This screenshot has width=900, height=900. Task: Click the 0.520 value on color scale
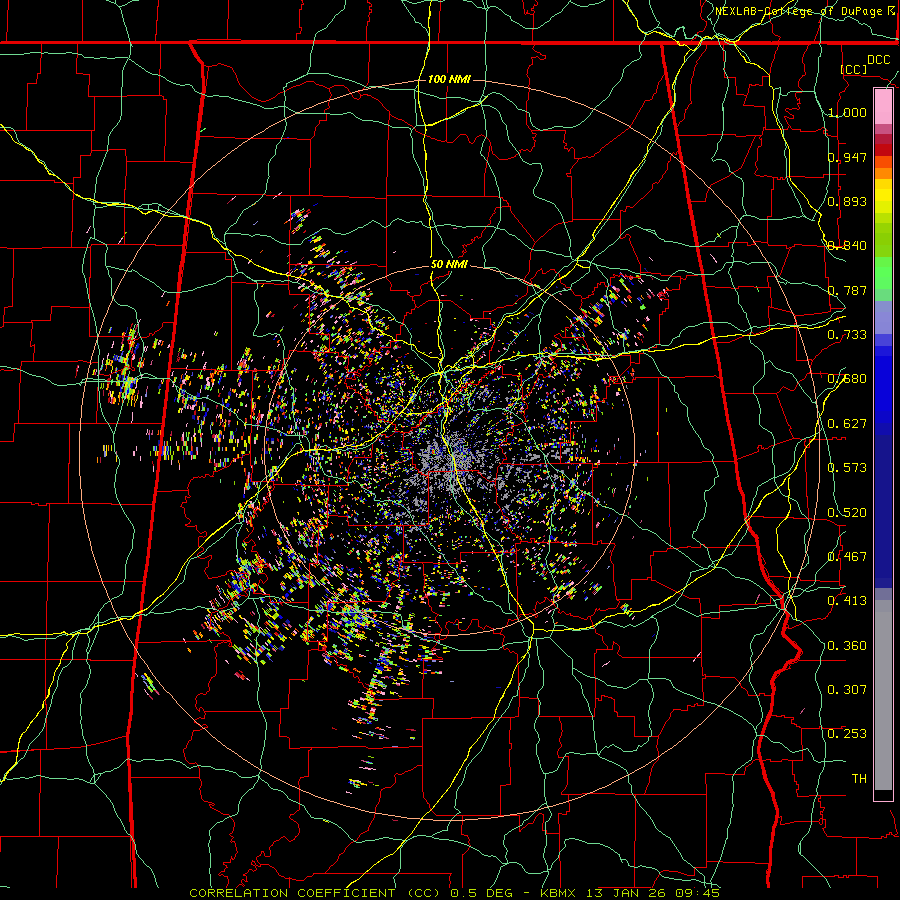847,513
